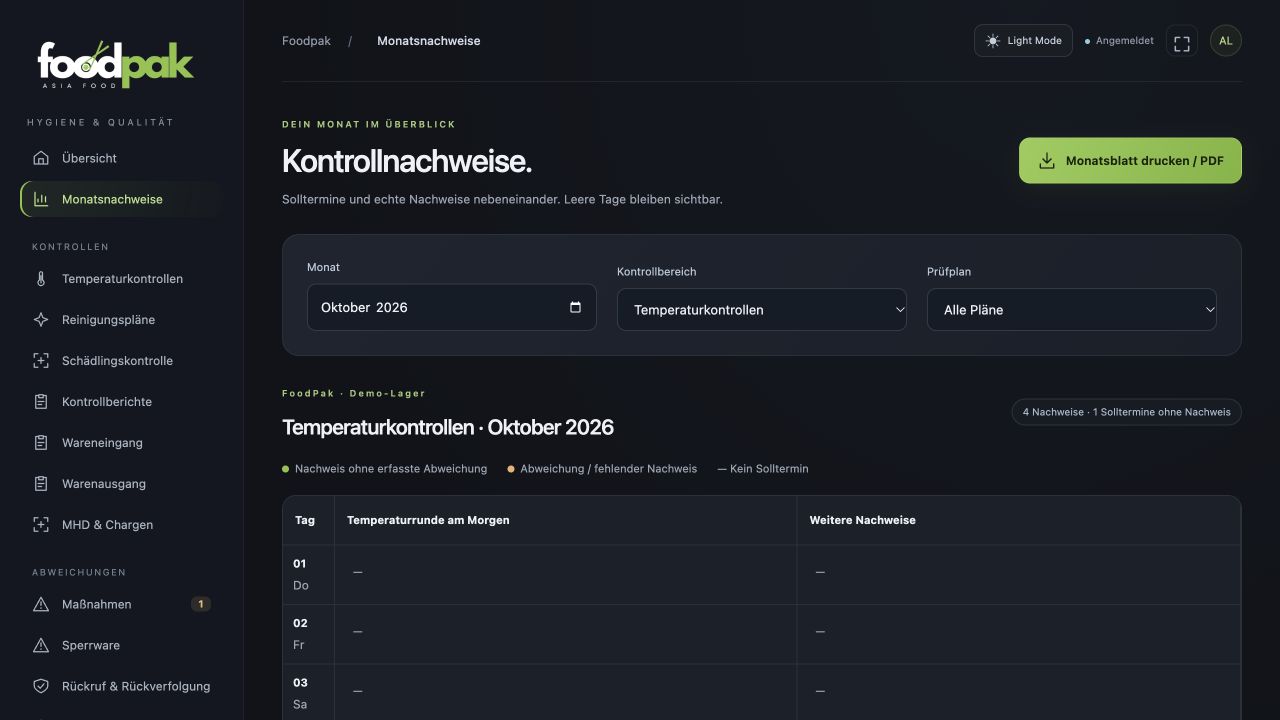Click the Monatsnachweise breadcrumb

pyautogui.click(x=428, y=41)
